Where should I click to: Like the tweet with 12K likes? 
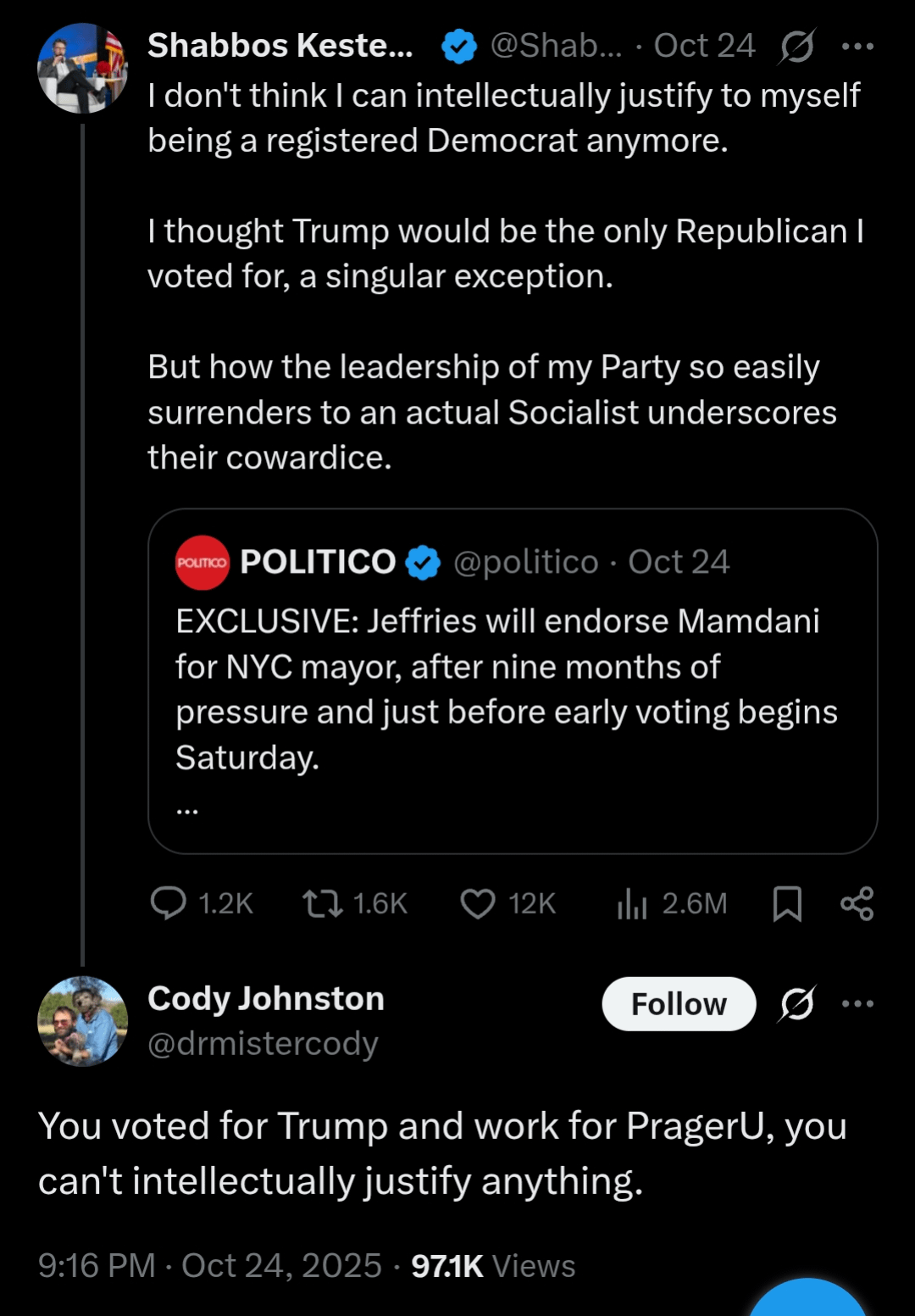(478, 903)
